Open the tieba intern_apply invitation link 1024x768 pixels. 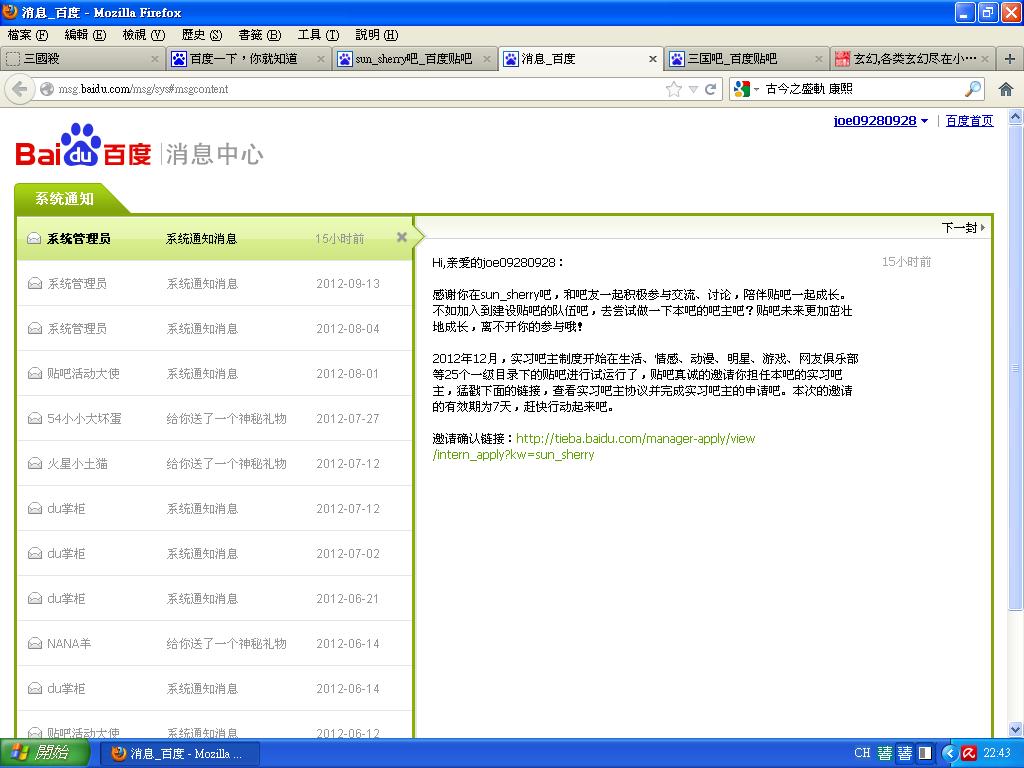point(594,447)
